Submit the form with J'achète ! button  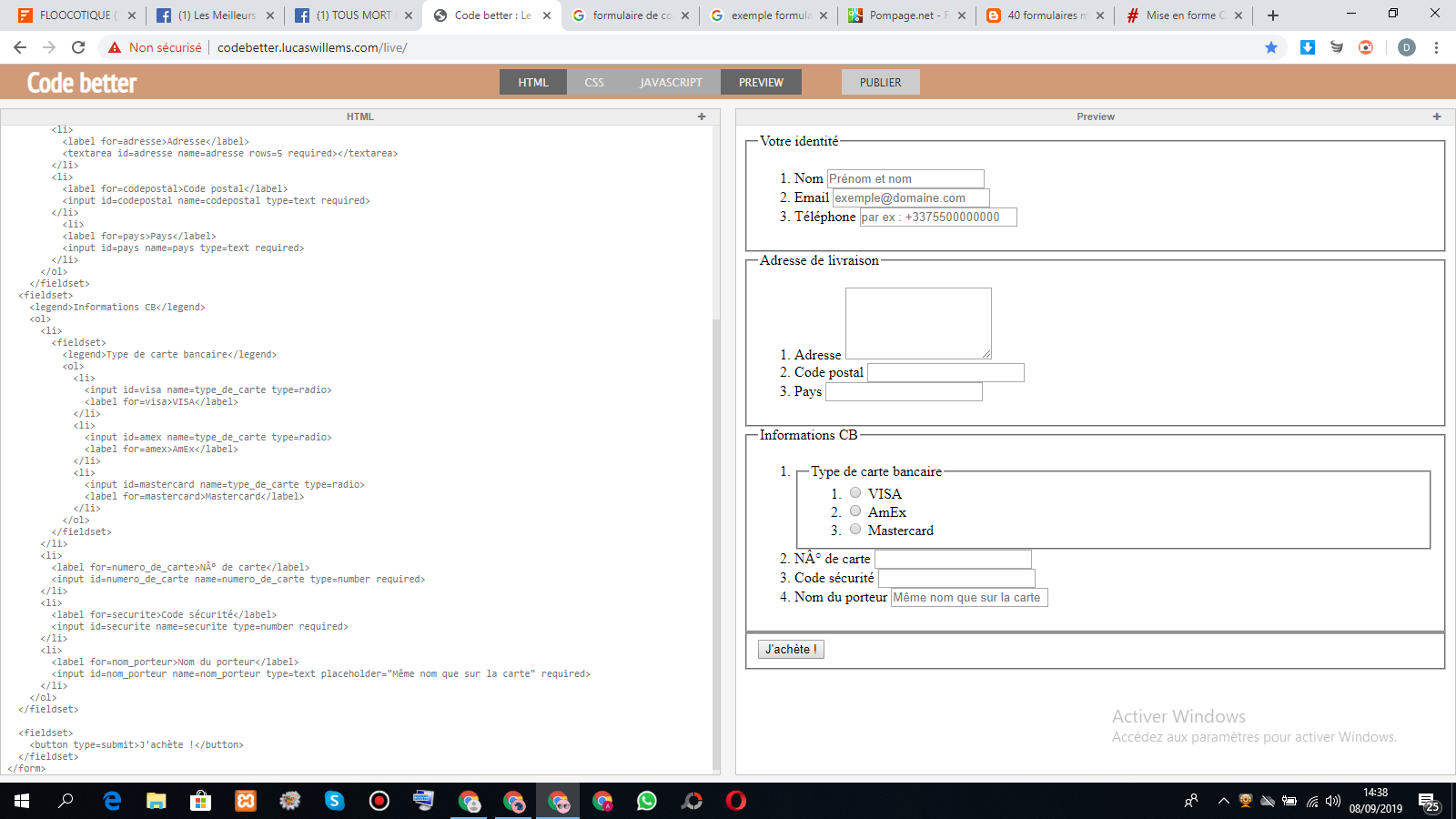(x=791, y=649)
